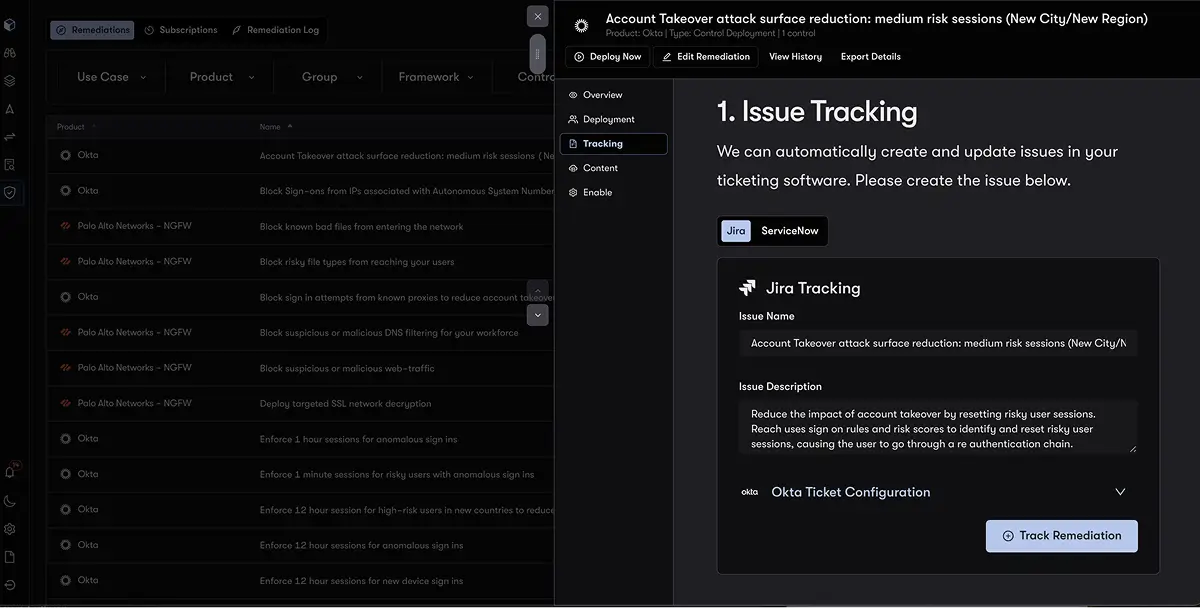Open the shield check icon in the sidebar
Viewport: 1200px width, 608px height.
point(10,192)
